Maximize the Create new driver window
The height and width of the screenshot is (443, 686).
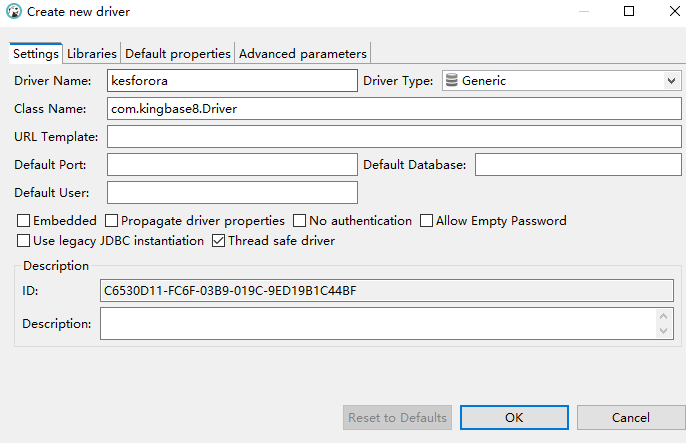pos(629,12)
